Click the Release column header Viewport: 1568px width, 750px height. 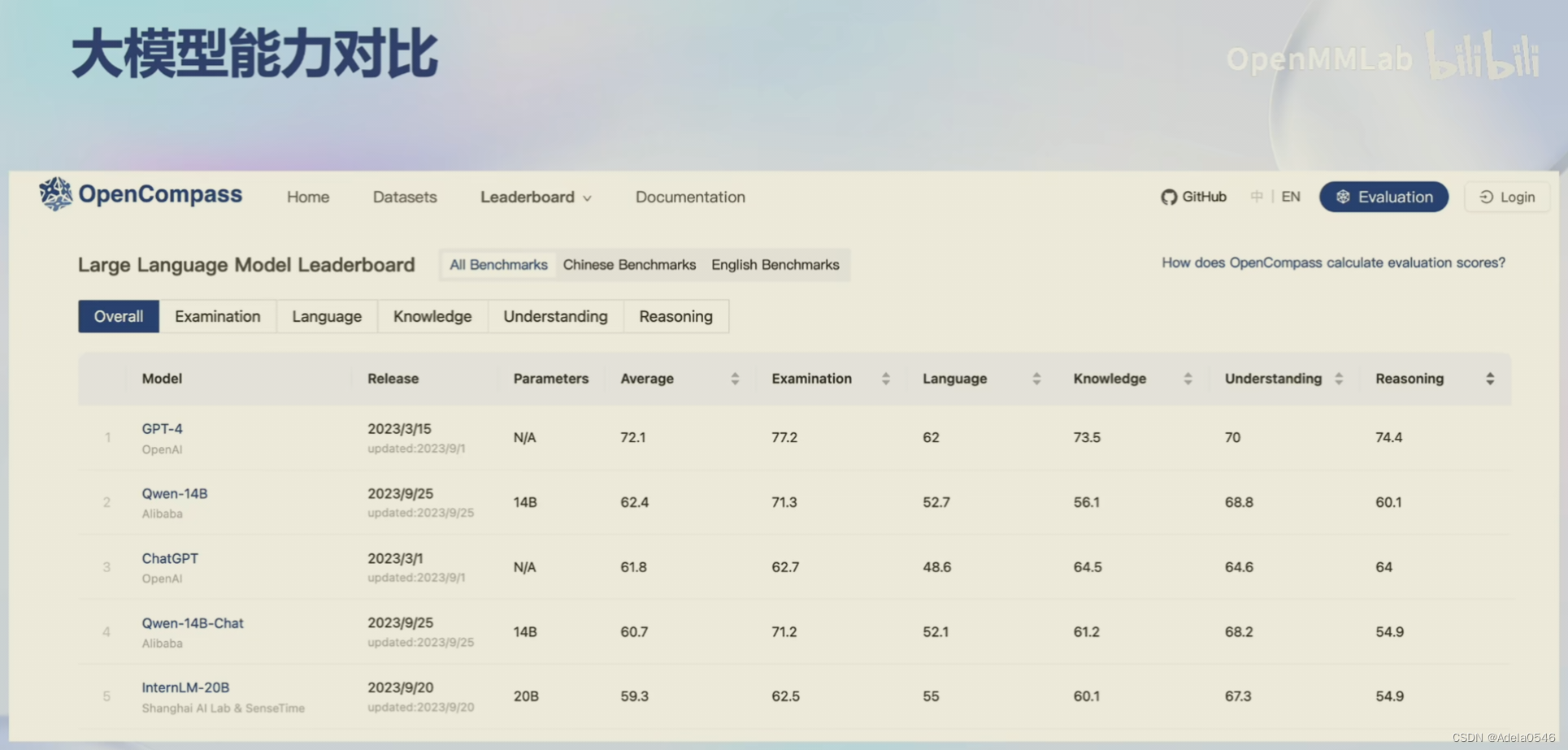tap(393, 379)
